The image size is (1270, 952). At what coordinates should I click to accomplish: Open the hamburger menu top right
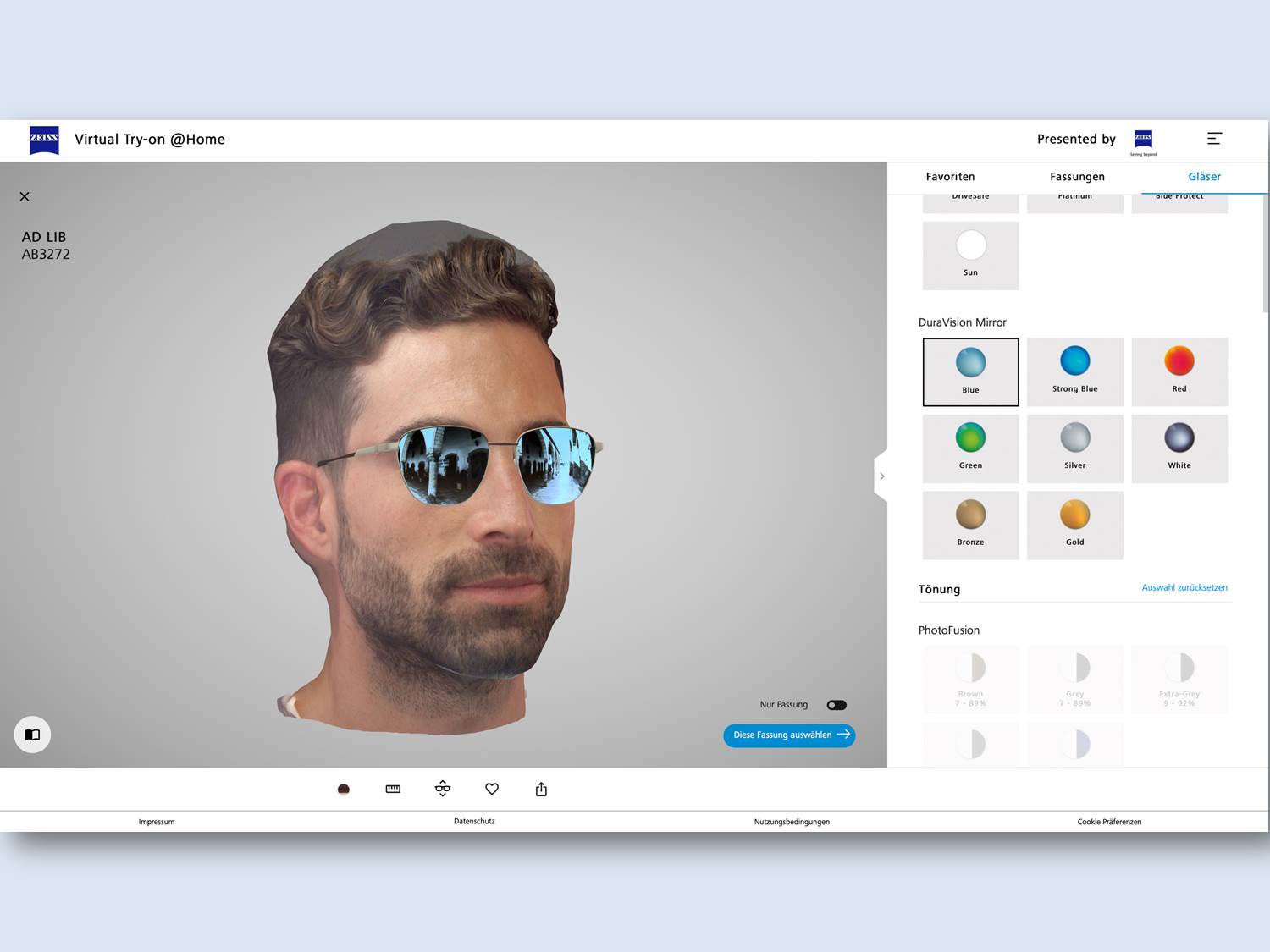(x=1215, y=139)
